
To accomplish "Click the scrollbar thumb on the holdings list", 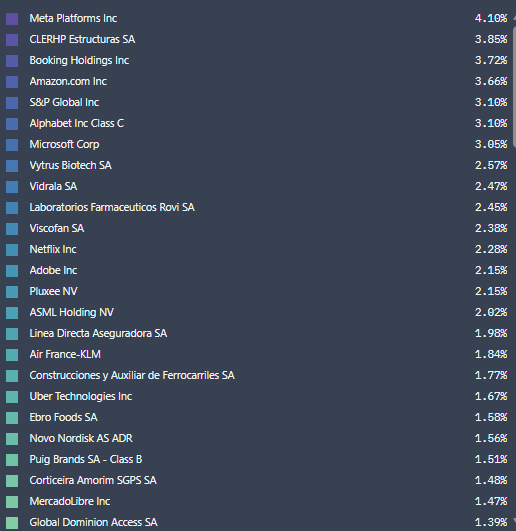I will click(x=514, y=87).
